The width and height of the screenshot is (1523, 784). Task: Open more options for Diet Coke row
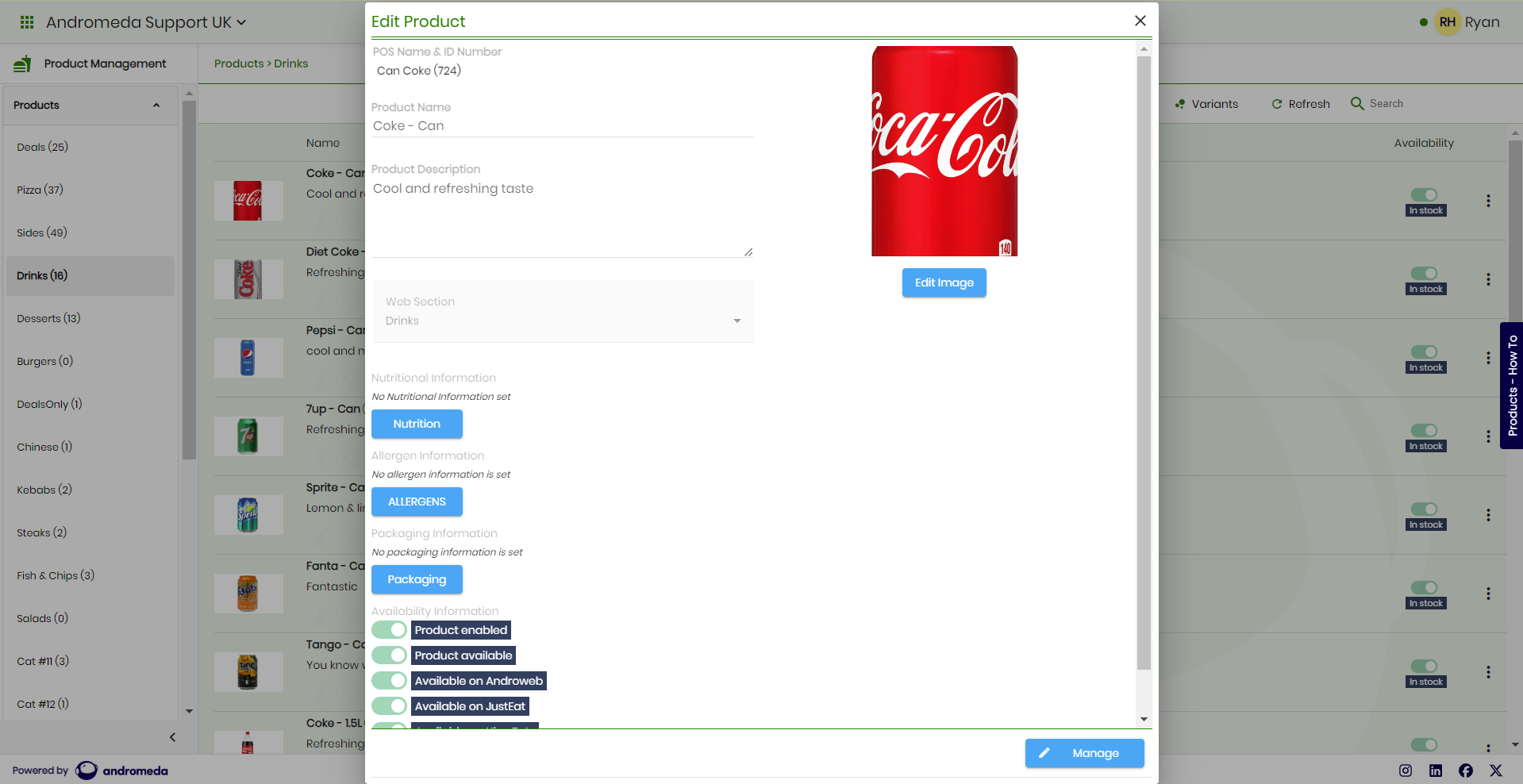click(x=1488, y=279)
